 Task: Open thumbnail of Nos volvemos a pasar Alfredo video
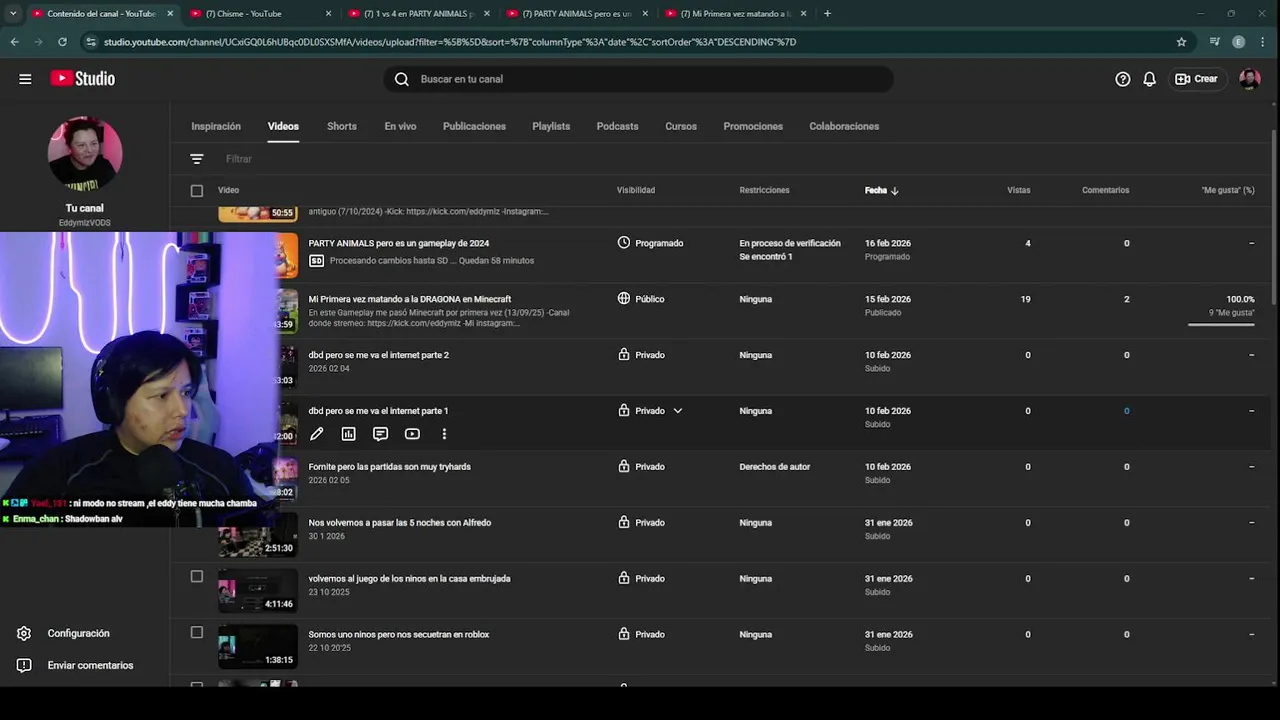pyautogui.click(x=258, y=535)
